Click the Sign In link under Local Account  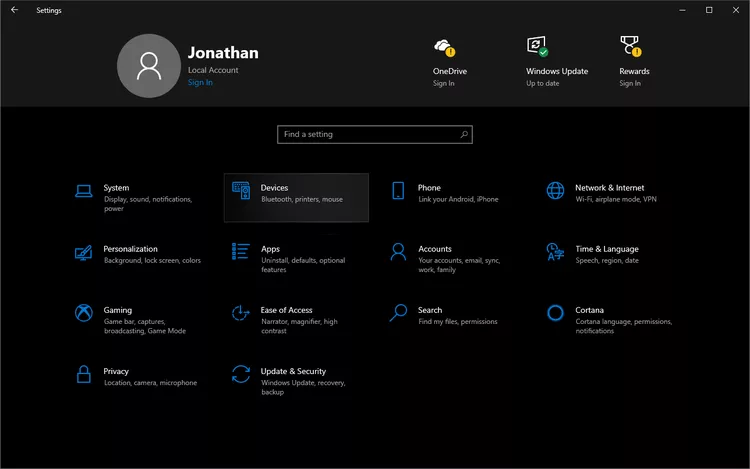tap(200, 82)
